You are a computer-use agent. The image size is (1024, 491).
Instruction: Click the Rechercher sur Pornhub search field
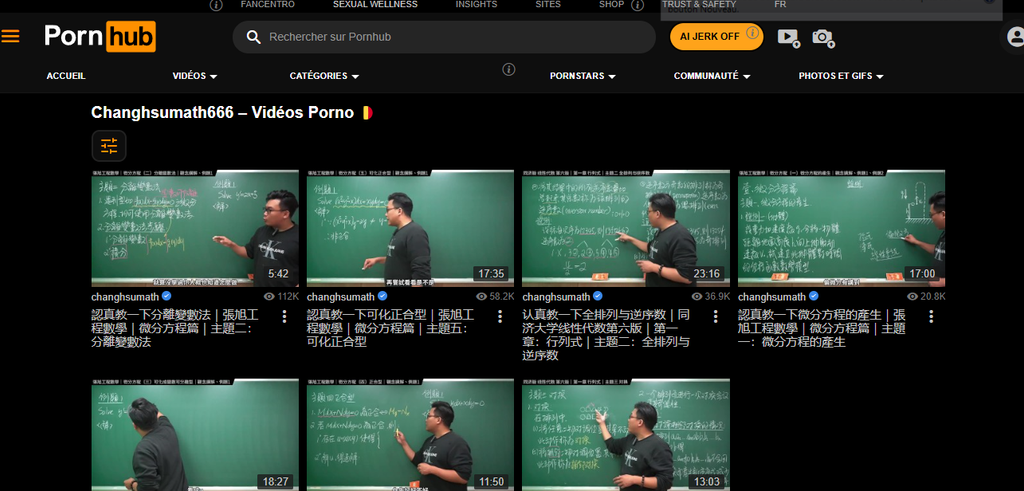coord(444,37)
